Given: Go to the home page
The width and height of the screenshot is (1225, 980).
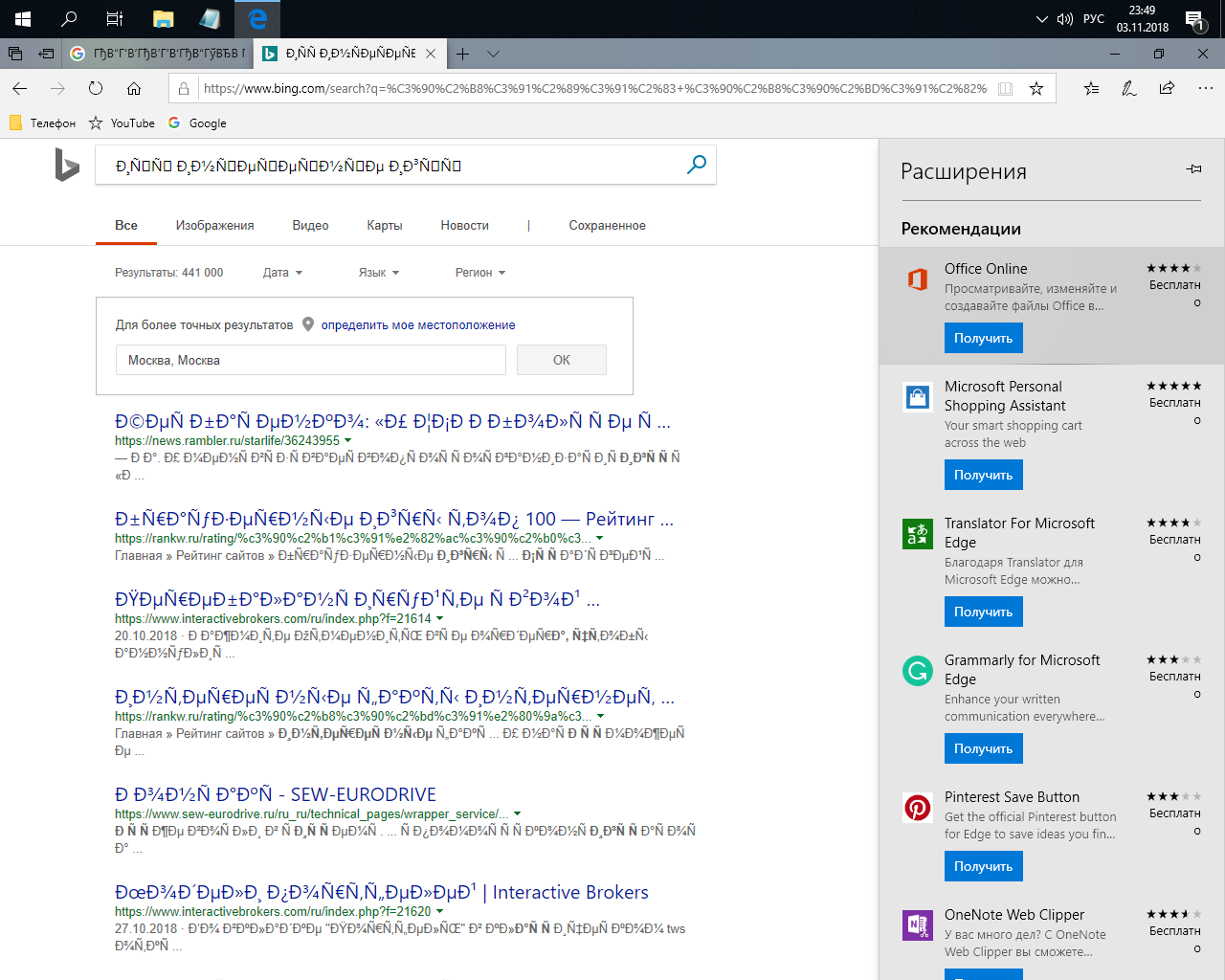Looking at the screenshot, I should point(134,88).
